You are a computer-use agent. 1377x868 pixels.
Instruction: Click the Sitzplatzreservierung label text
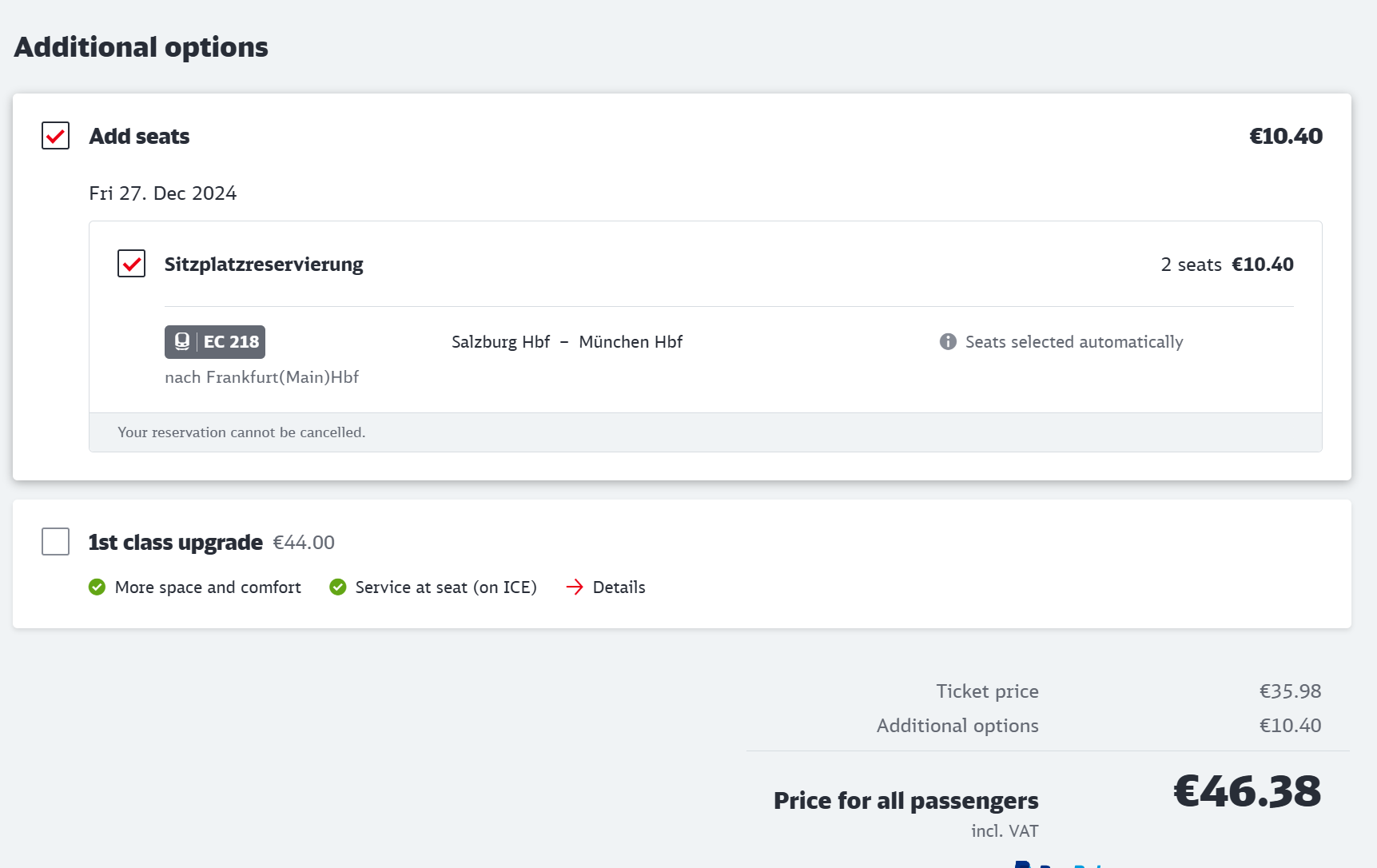click(x=264, y=264)
